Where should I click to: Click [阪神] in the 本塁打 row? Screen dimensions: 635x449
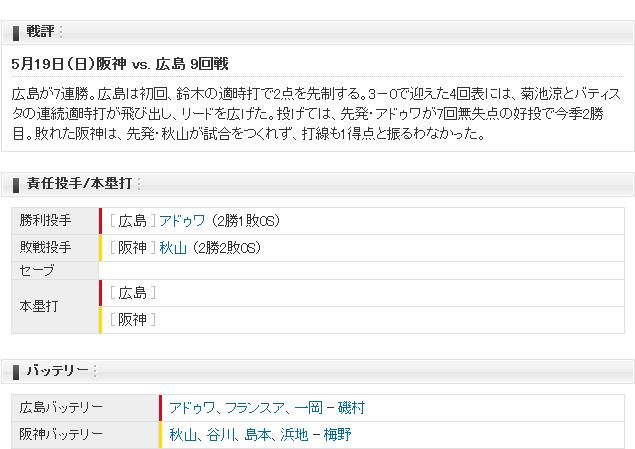(x=132, y=320)
